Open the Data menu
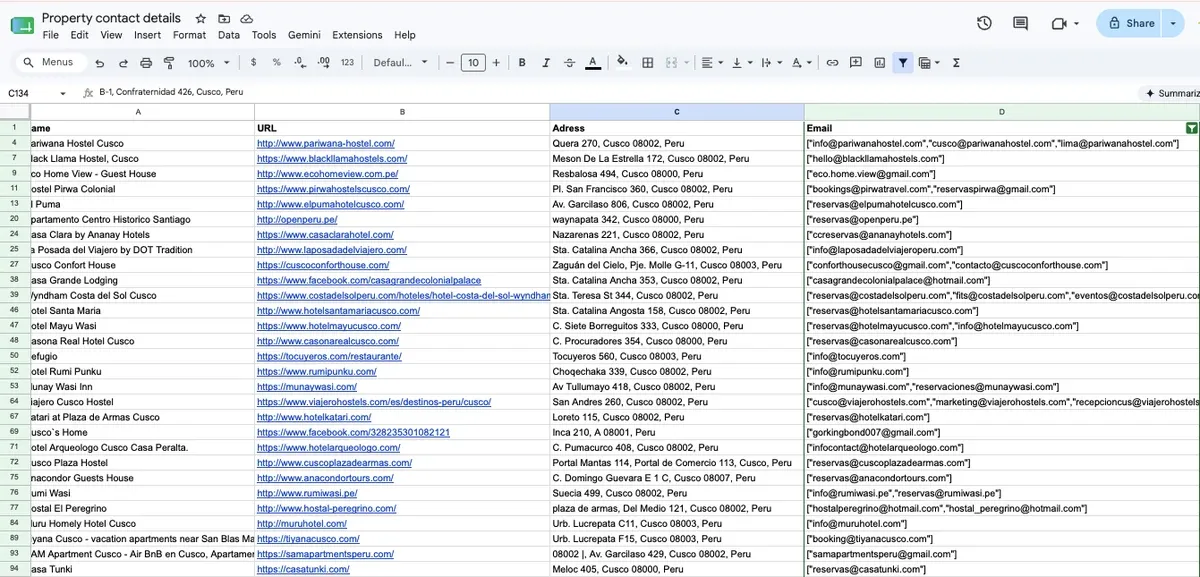Image resolution: width=1200 pixels, height=577 pixels. pos(229,35)
